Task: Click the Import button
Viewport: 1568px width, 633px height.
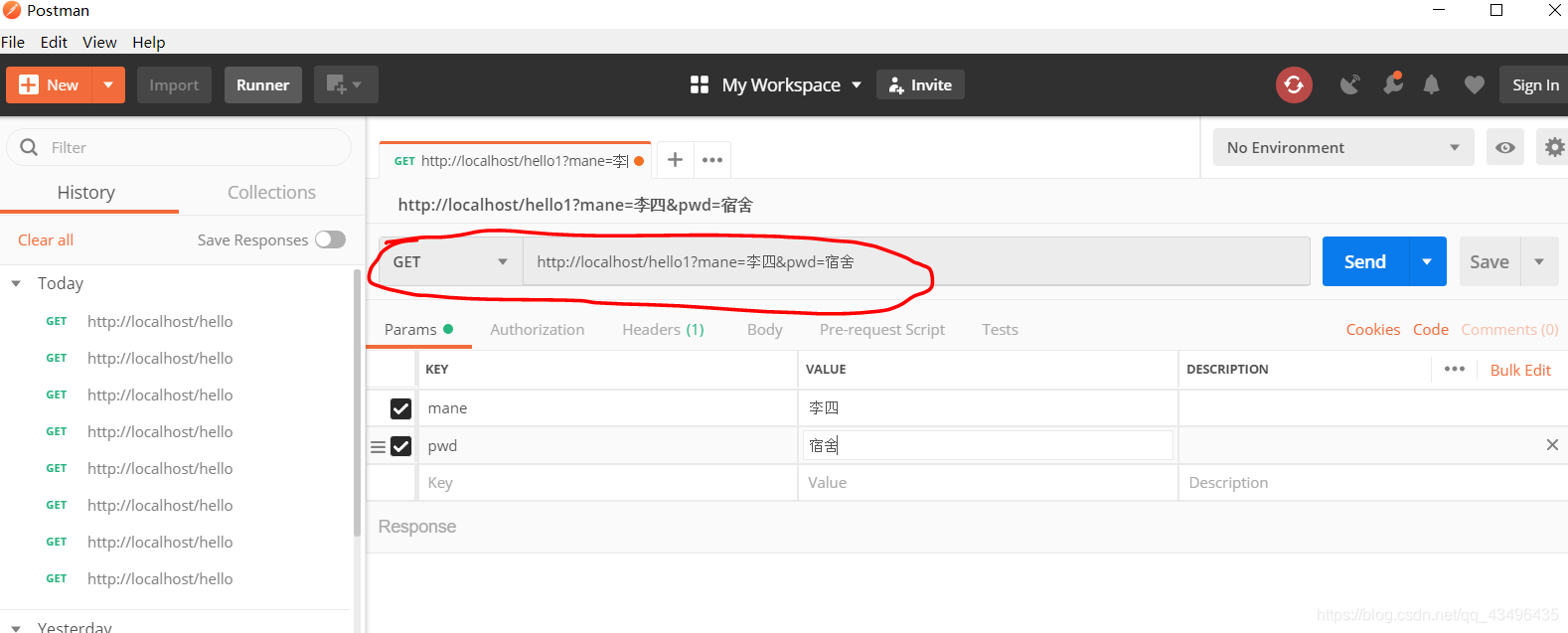Action: [x=174, y=84]
